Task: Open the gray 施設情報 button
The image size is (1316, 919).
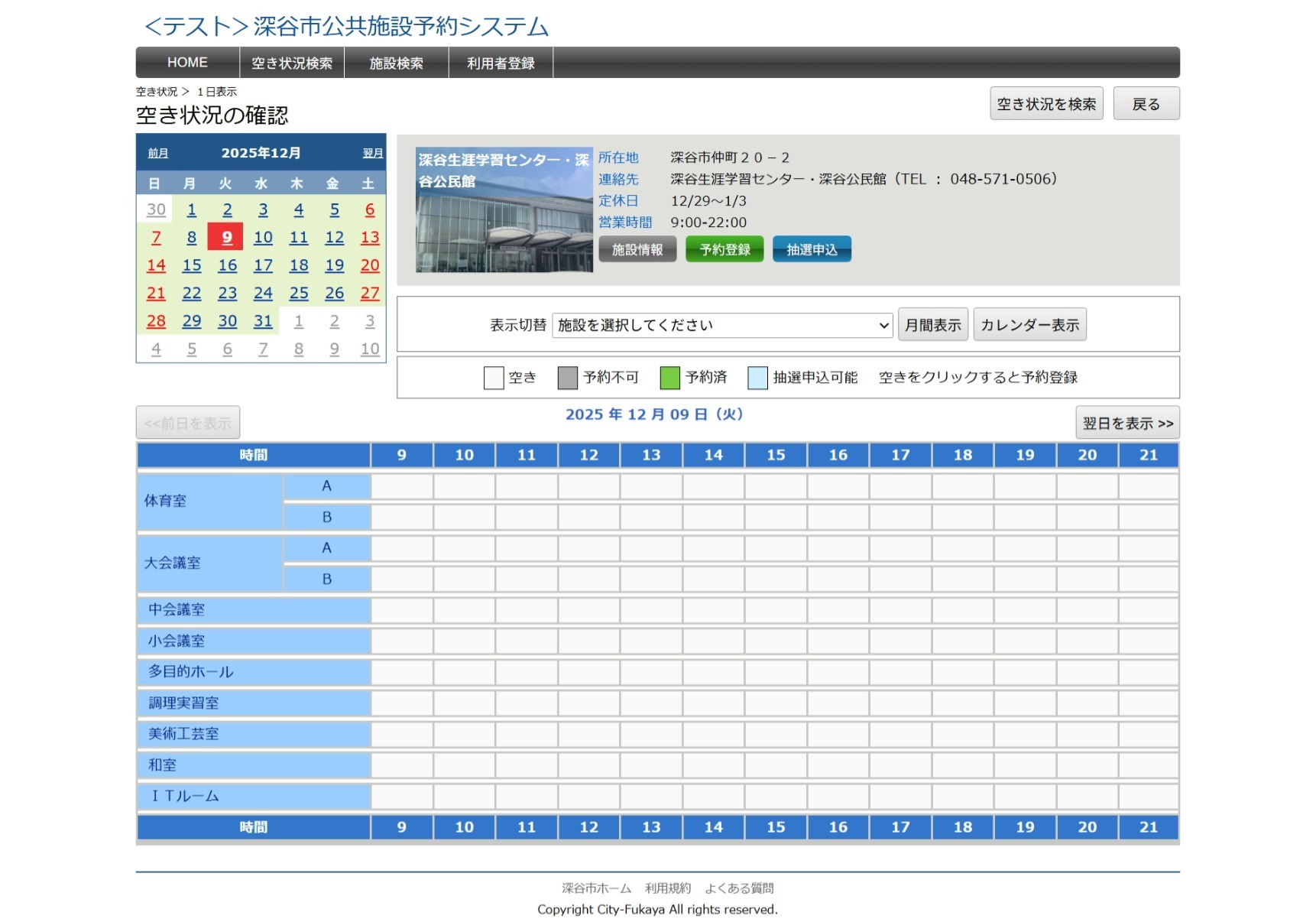Action: pos(637,249)
